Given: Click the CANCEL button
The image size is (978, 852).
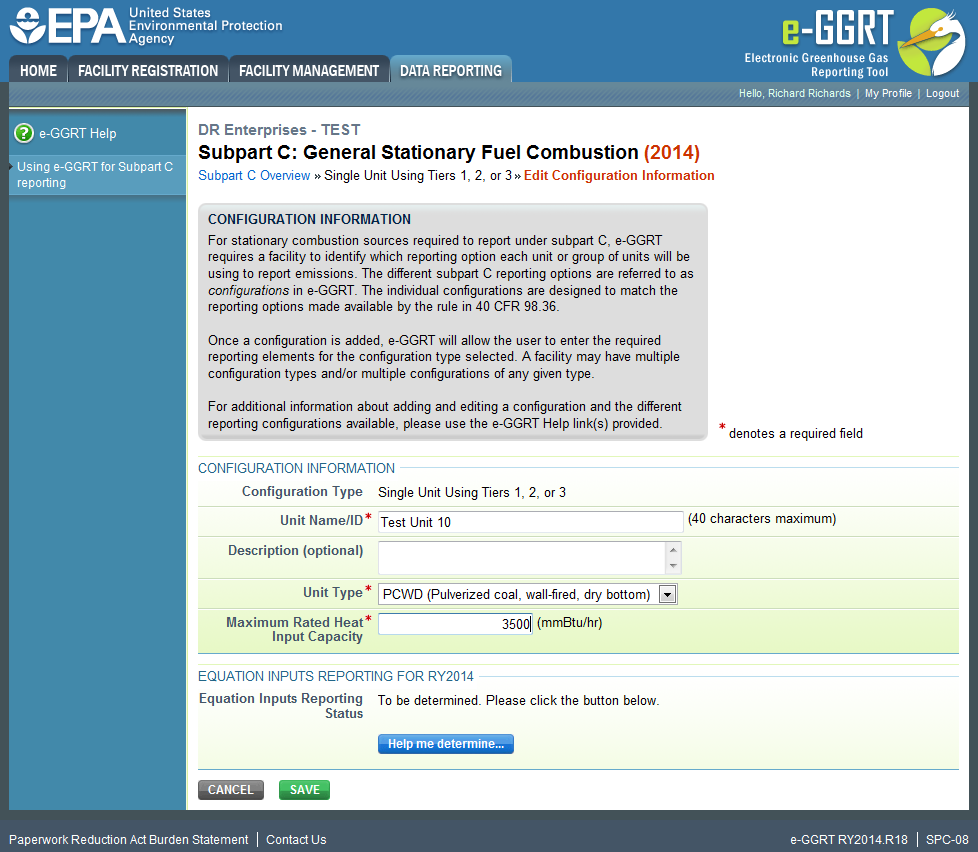Looking at the screenshot, I should [x=231, y=790].
